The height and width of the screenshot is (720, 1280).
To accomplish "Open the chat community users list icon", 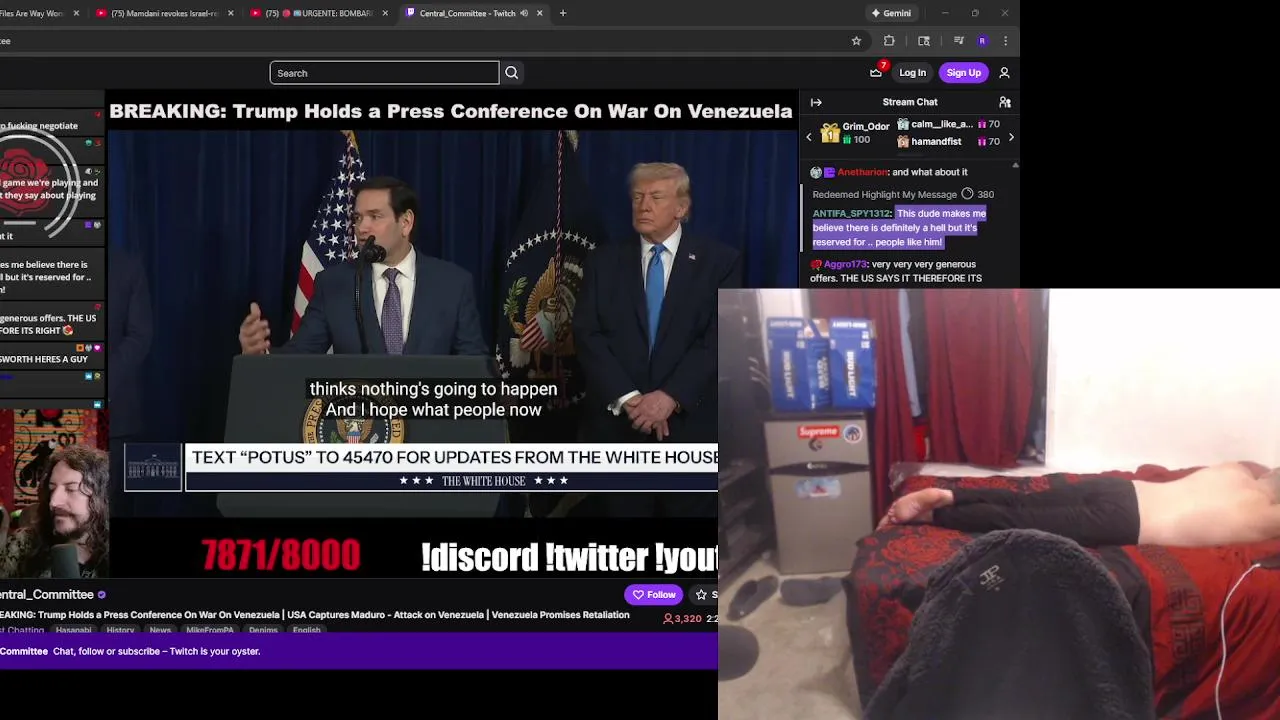I will click(x=1005, y=102).
